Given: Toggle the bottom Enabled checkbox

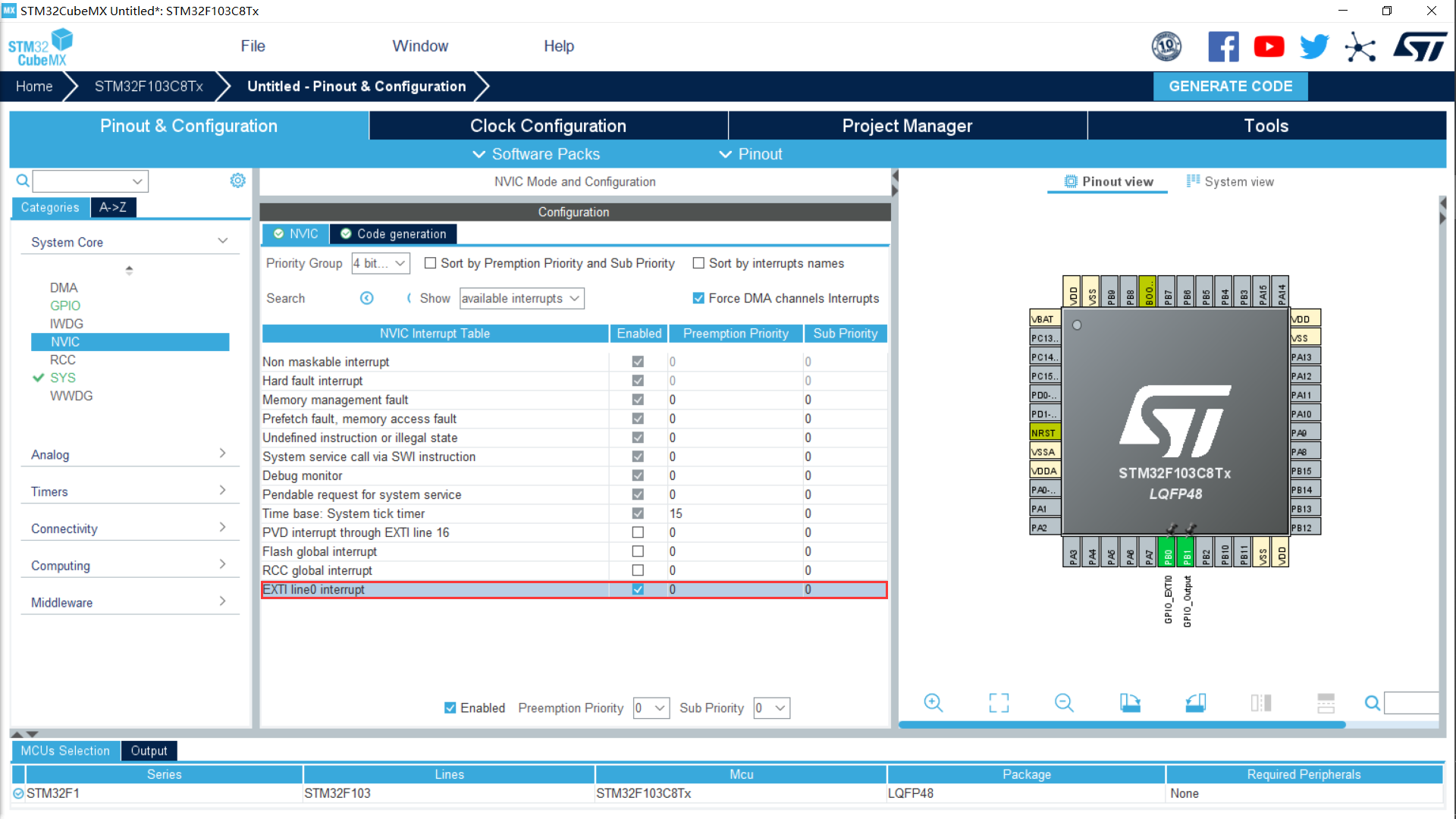Looking at the screenshot, I should (450, 708).
